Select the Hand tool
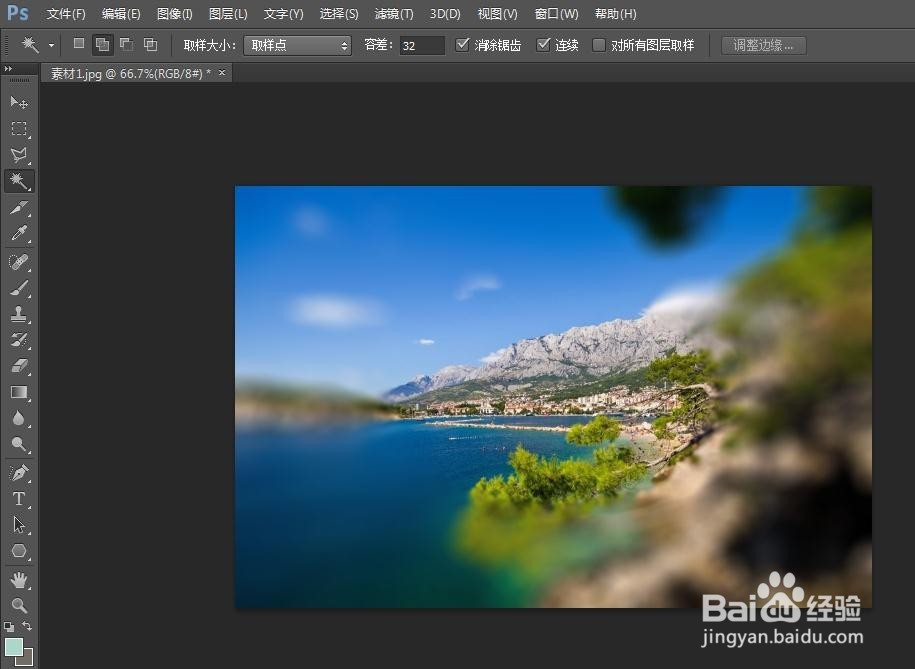Image resolution: width=915 pixels, height=669 pixels. (x=19, y=580)
